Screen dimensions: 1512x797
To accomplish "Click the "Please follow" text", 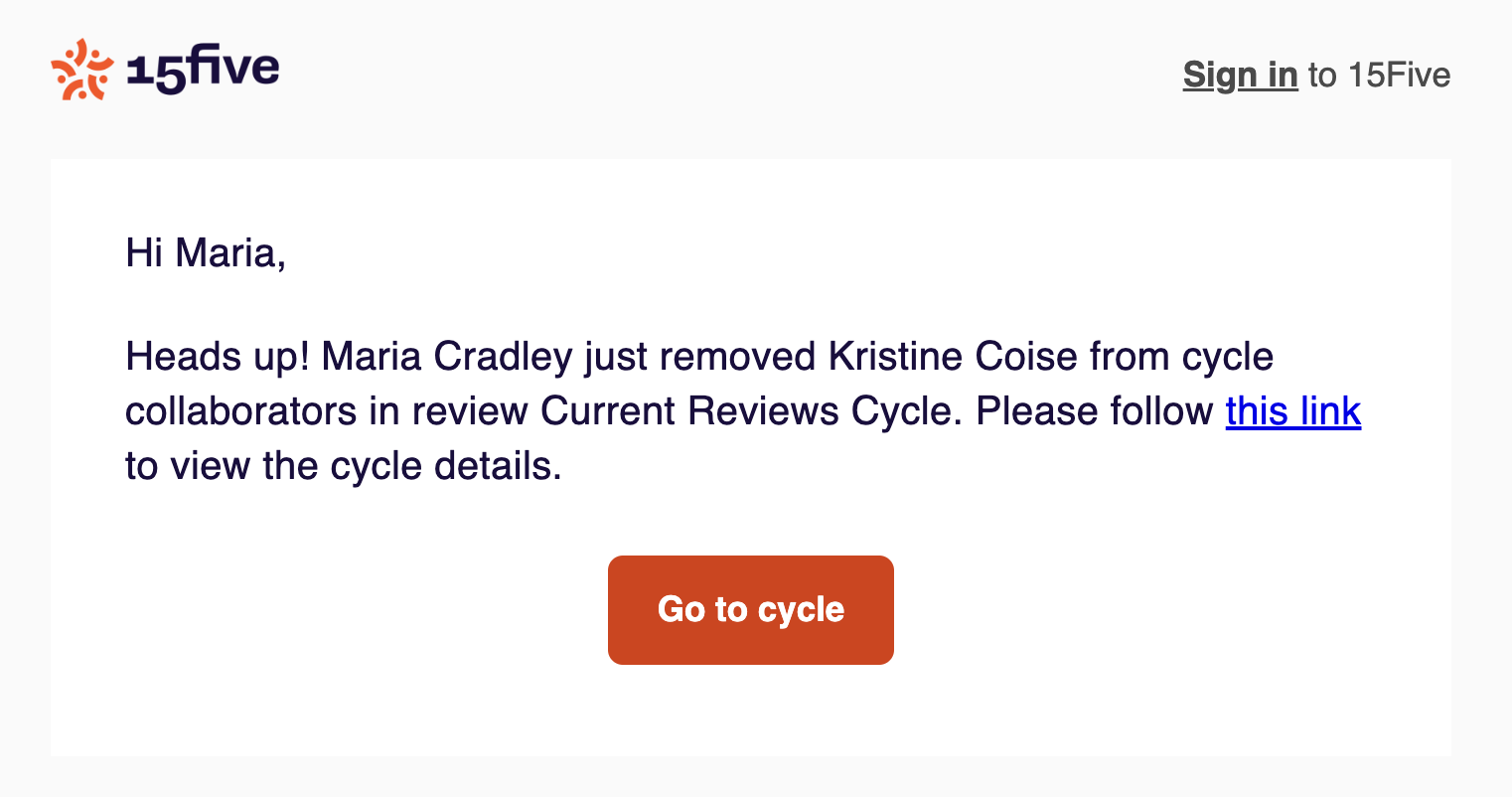I will [1094, 411].
